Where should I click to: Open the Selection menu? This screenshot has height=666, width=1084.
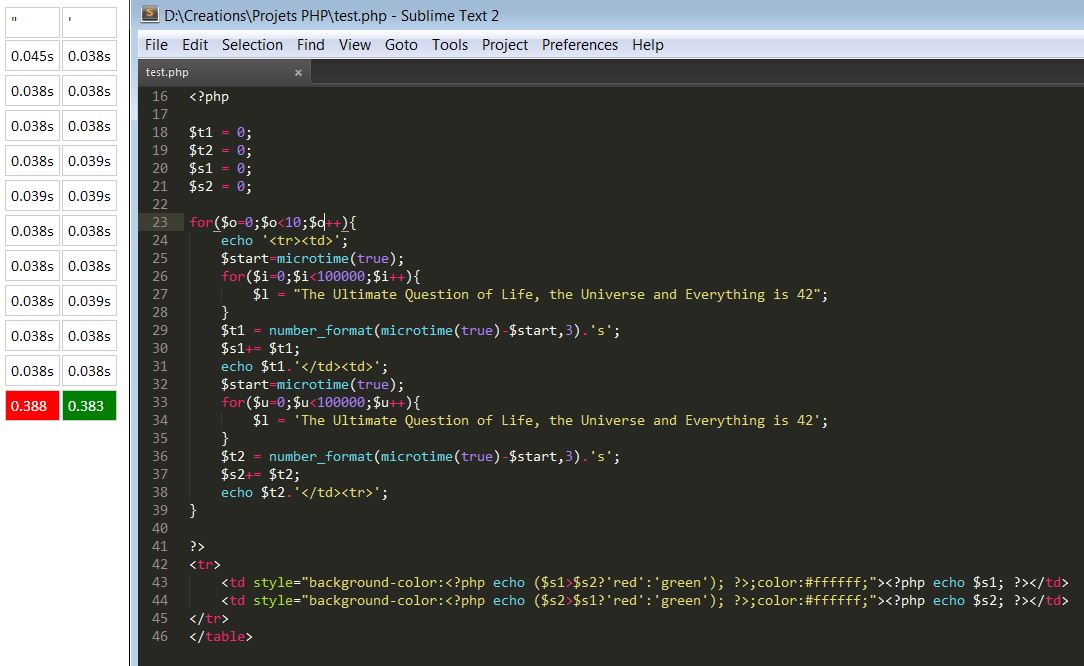[x=252, y=45]
